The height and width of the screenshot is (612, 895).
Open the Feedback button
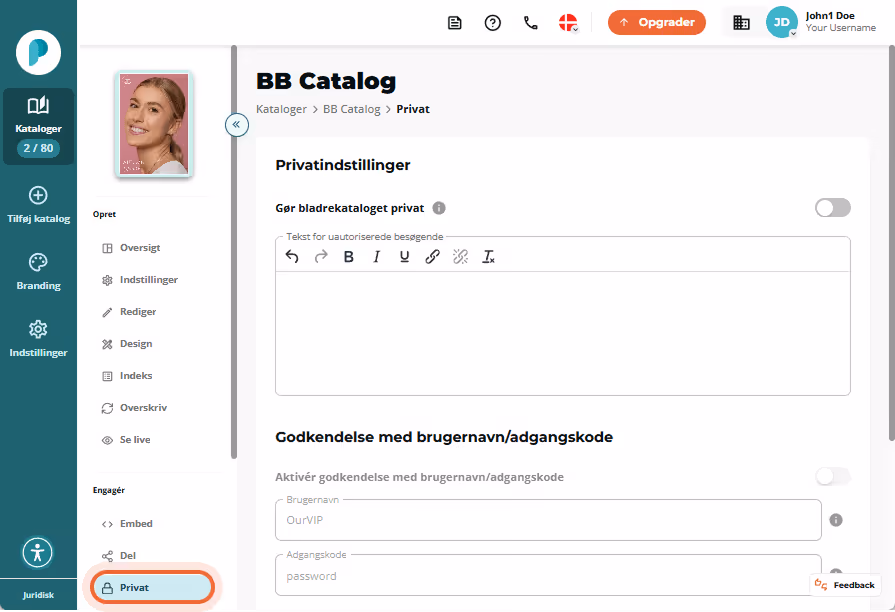[x=845, y=585]
